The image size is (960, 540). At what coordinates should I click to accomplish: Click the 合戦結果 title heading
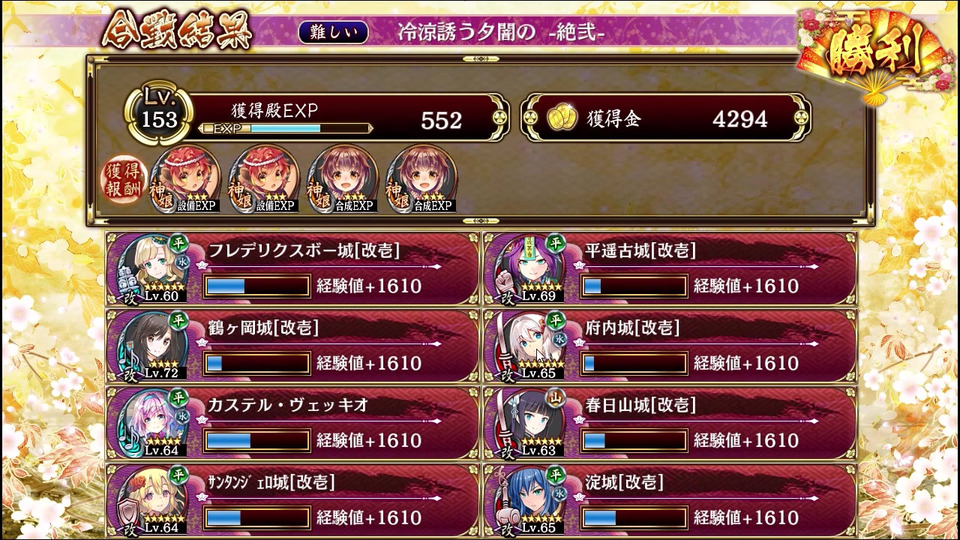click(177, 29)
